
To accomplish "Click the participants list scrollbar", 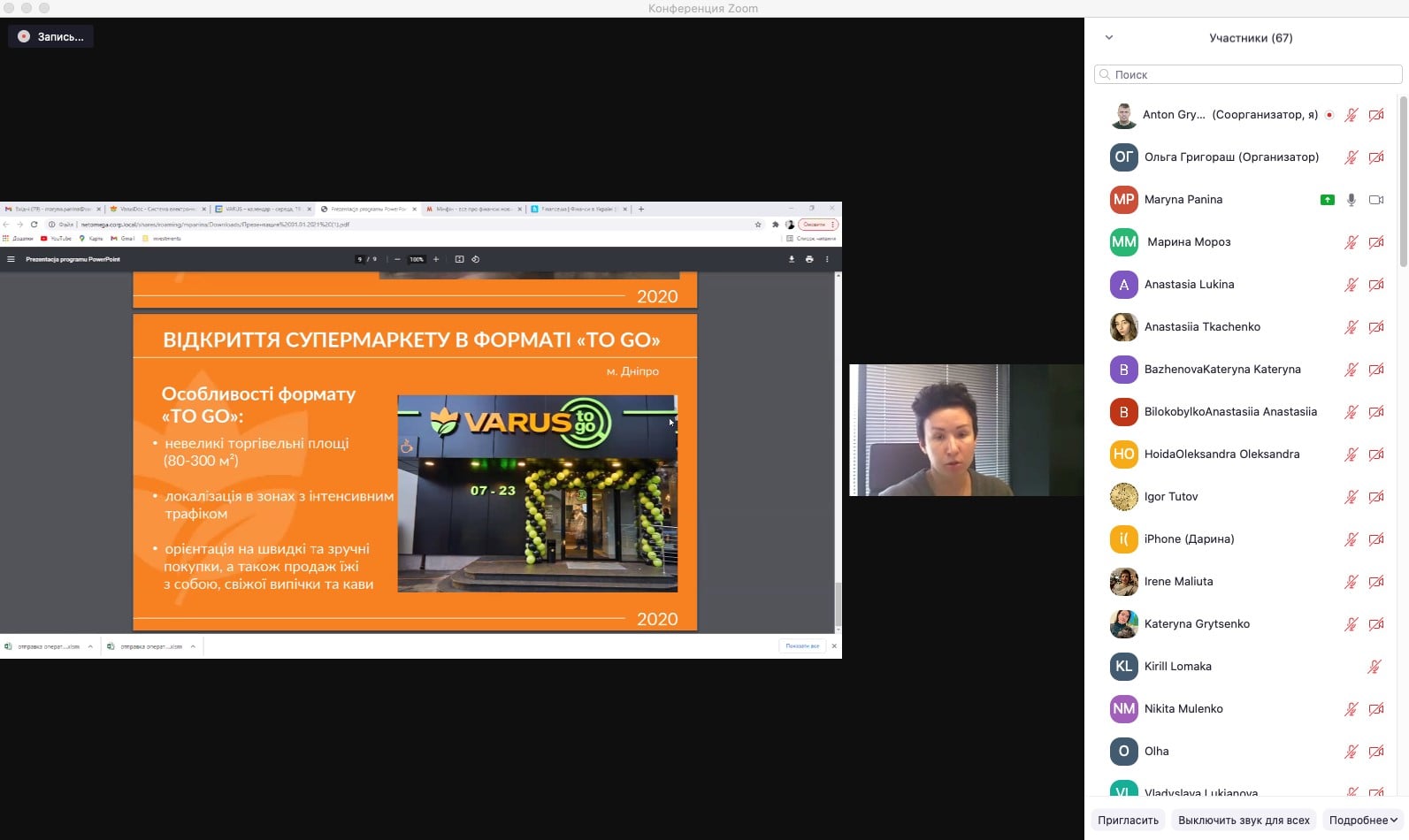I will point(1403,181).
